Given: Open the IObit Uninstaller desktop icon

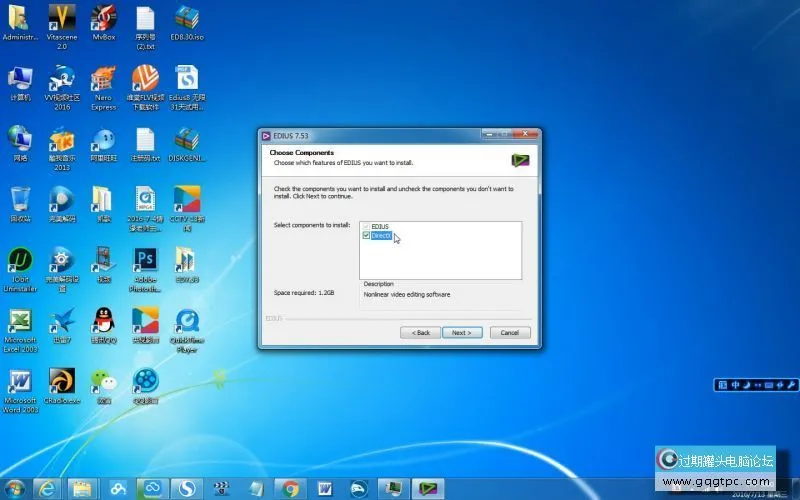Looking at the screenshot, I should (20, 261).
